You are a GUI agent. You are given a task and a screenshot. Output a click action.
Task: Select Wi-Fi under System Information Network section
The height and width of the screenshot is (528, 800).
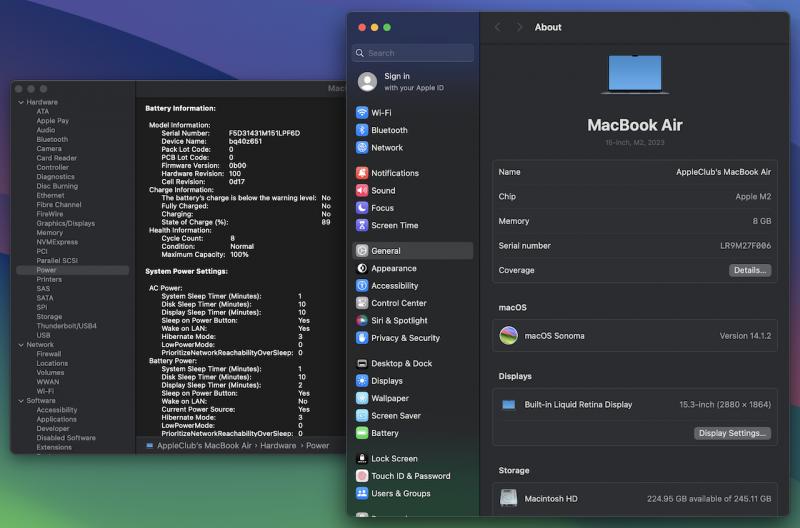click(x=45, y=391)
